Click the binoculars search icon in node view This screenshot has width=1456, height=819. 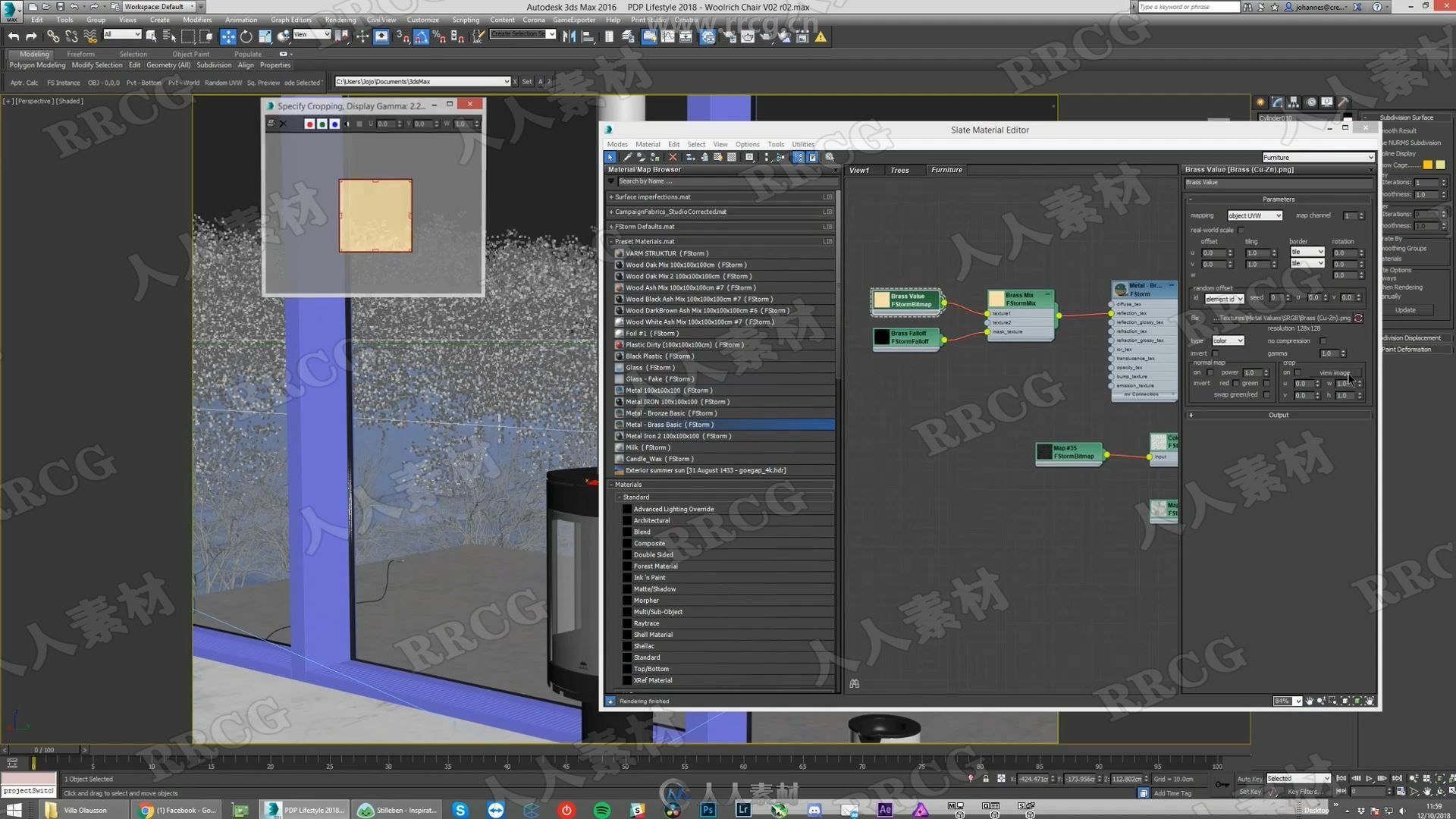pos(855,683)
